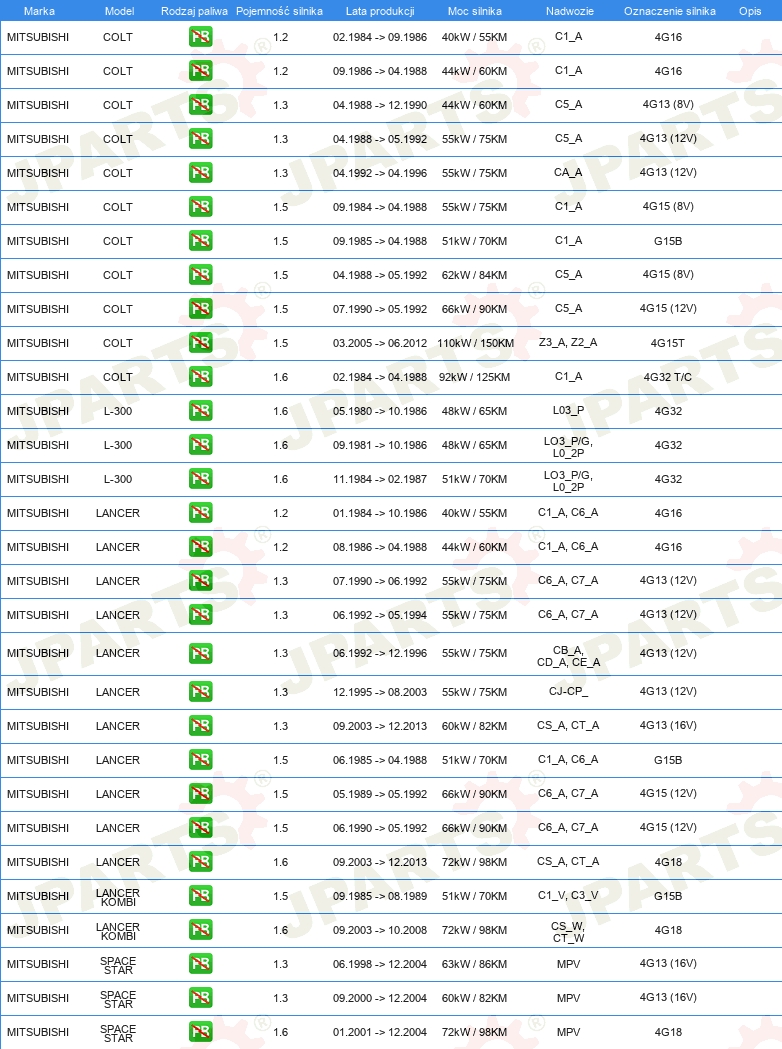782x1049 pixels.
Task: Select the 110kW / 150KM COLT cell
Action: [x=476, y=343]
